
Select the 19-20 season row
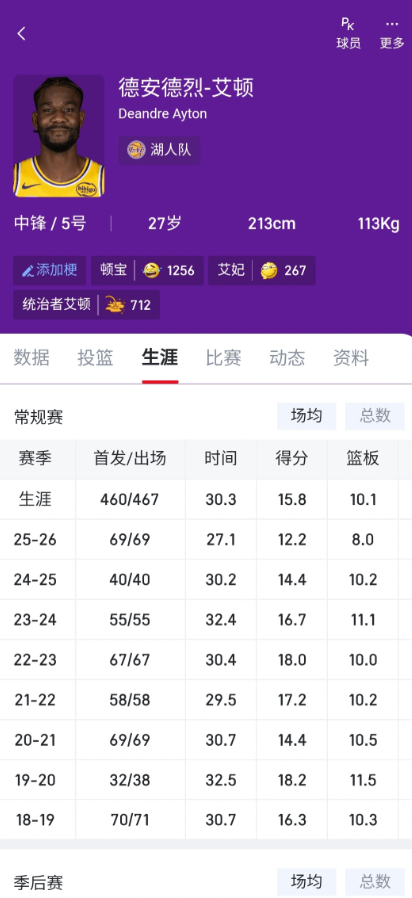click(x=206, y=780)
